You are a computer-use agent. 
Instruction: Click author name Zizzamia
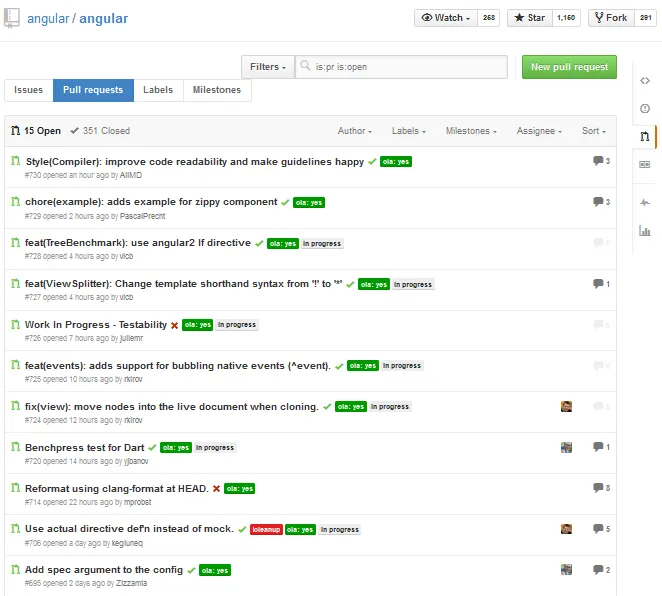tap(132, 583)
